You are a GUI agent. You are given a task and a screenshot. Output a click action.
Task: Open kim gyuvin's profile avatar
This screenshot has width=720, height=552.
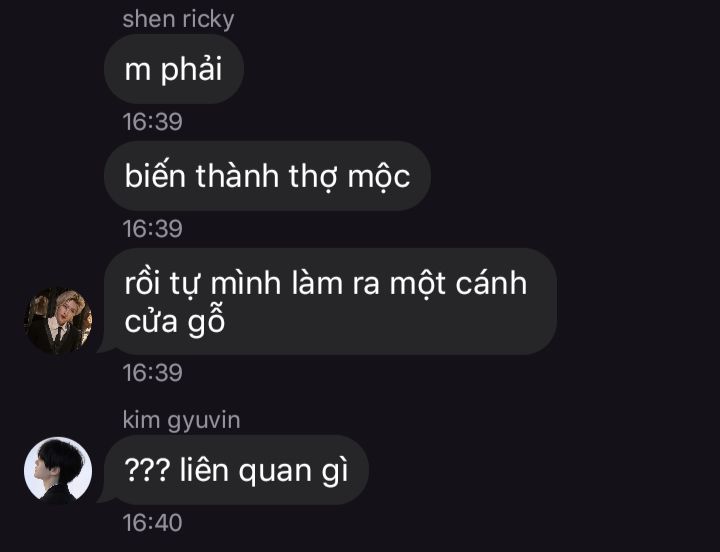click(x=58, y=471)
